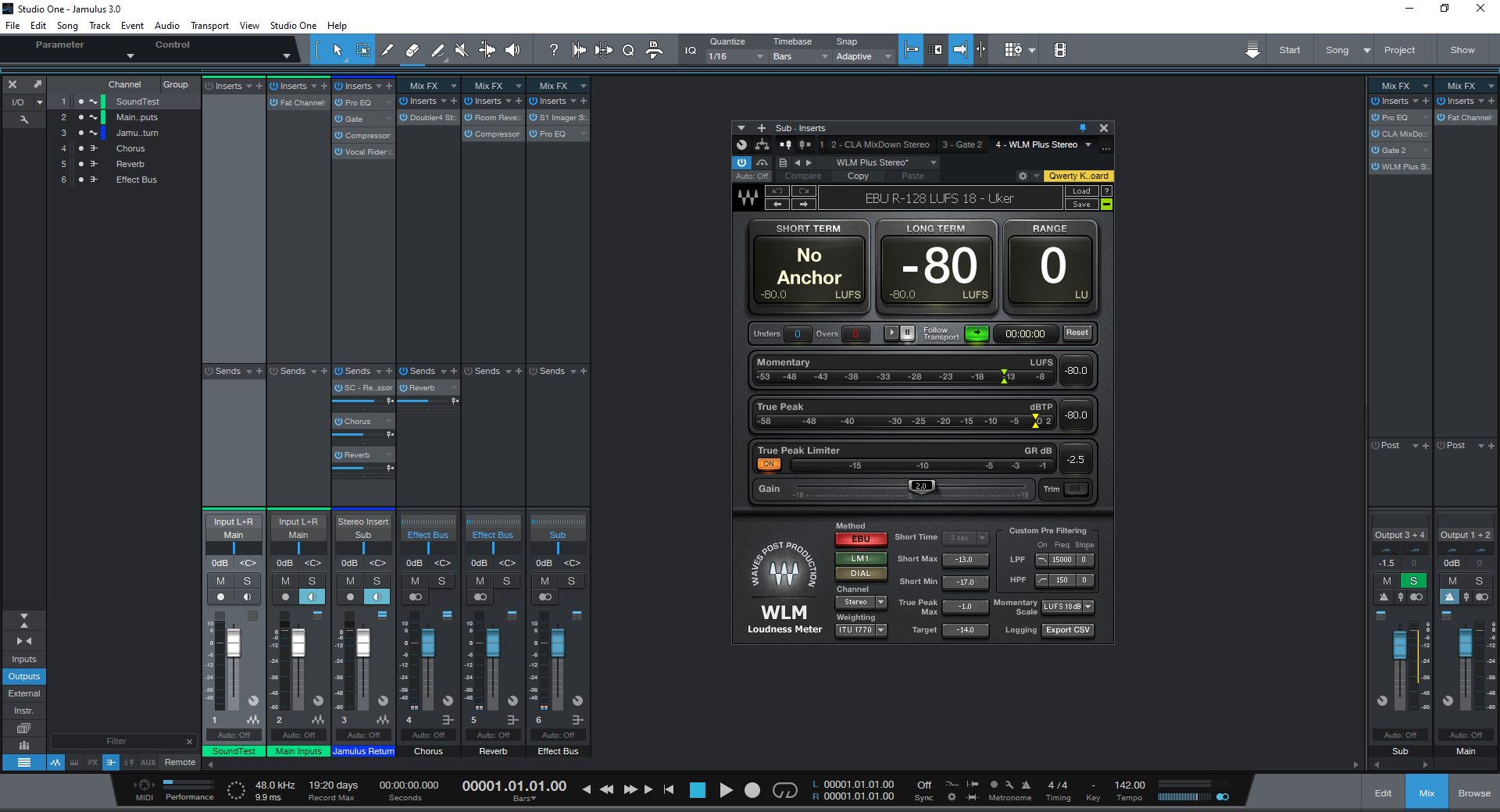Pin the Sub Inserts plugin window

click(1083, 128)
